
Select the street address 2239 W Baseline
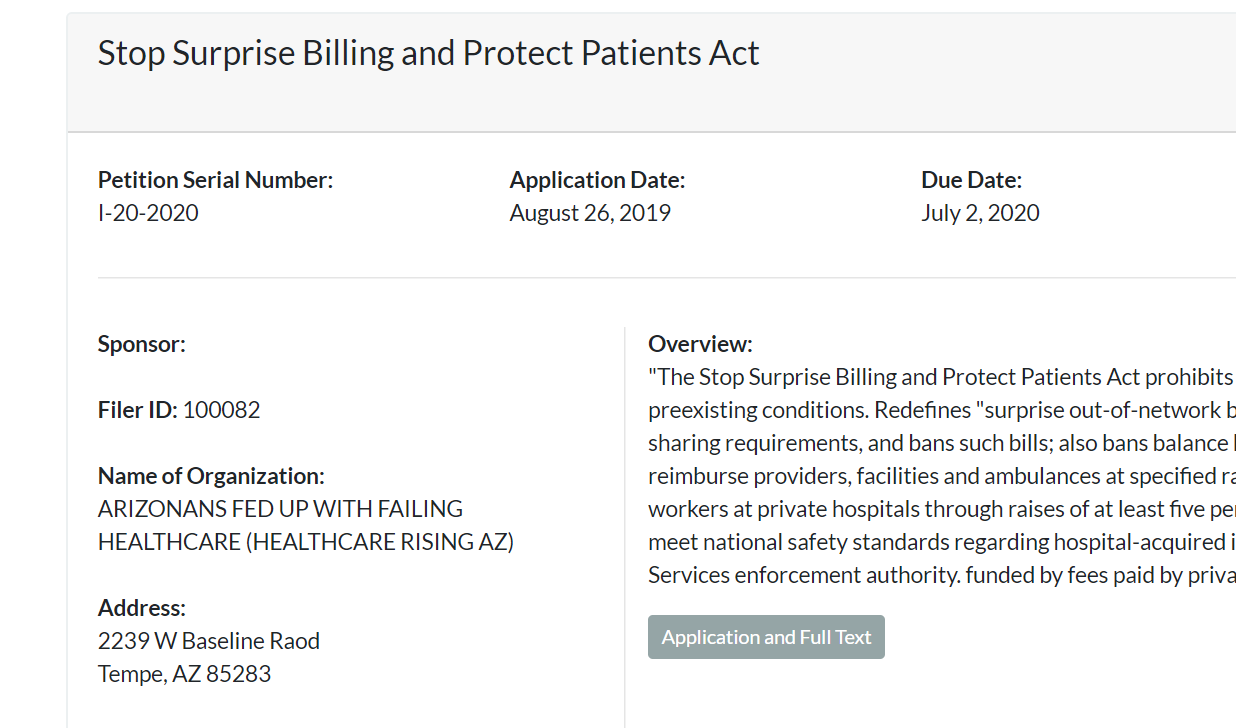click(209, 641)
